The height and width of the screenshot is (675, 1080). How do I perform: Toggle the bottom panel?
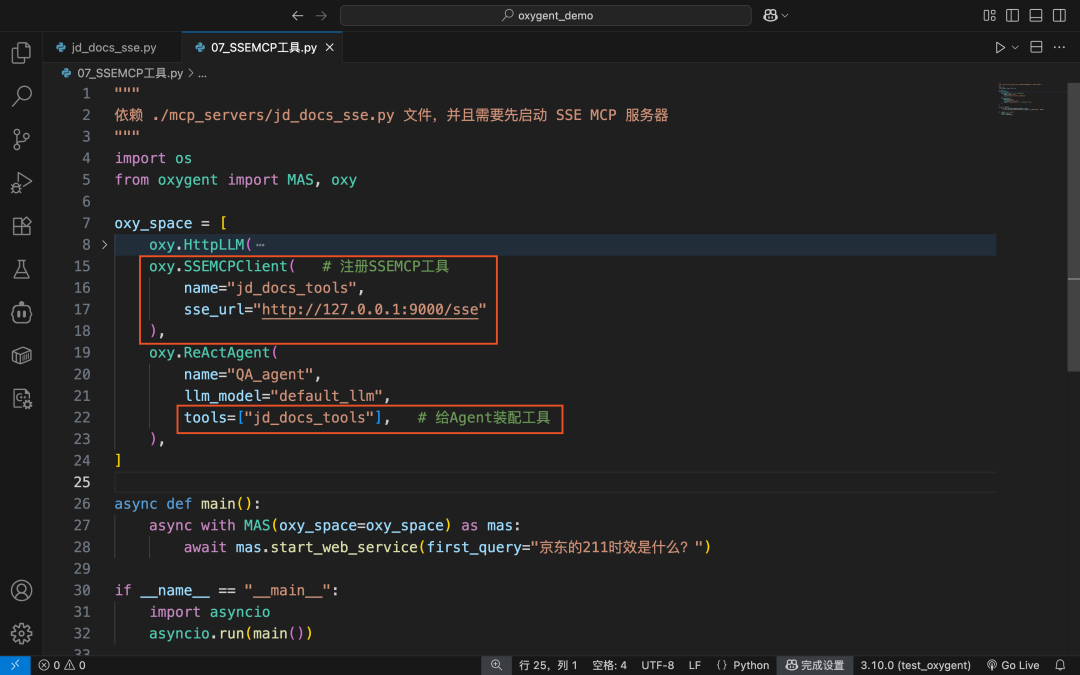(1036, 15)
